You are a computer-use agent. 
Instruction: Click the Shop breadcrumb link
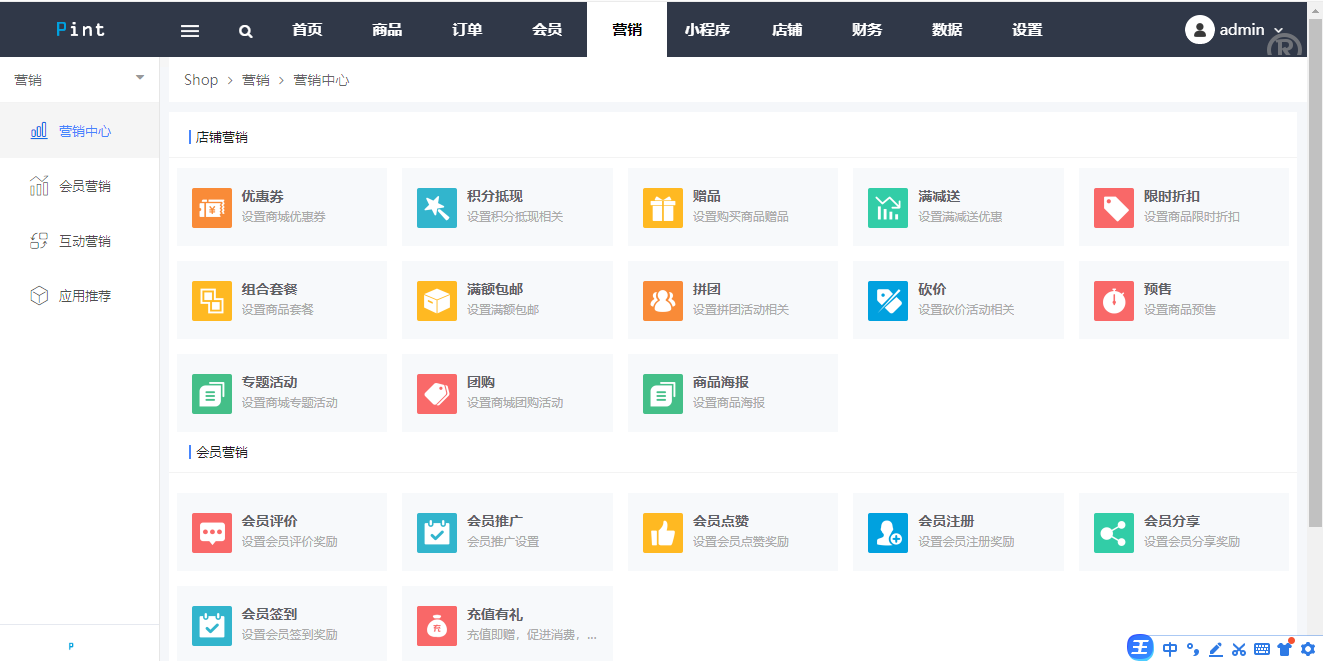pyautogui.click(x=200, y=79)
